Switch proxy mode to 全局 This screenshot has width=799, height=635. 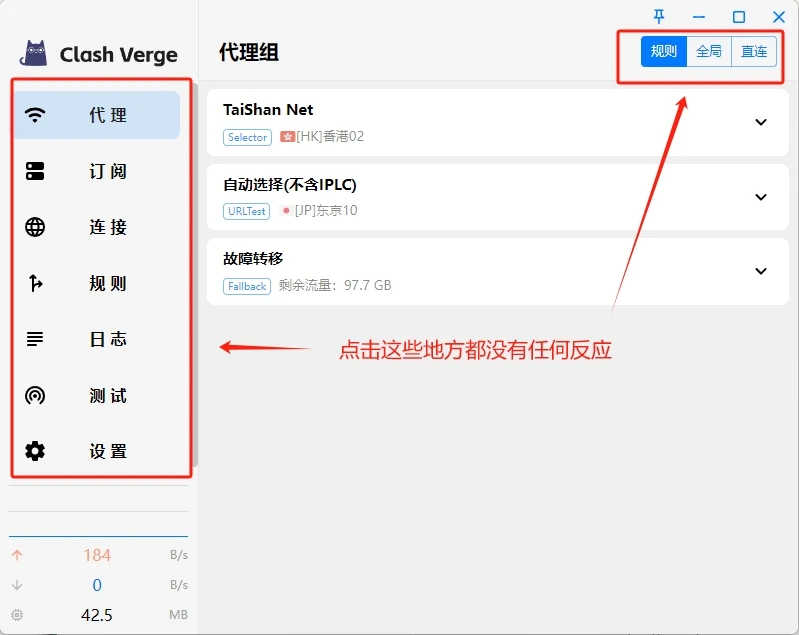click(x=709, y=51)
